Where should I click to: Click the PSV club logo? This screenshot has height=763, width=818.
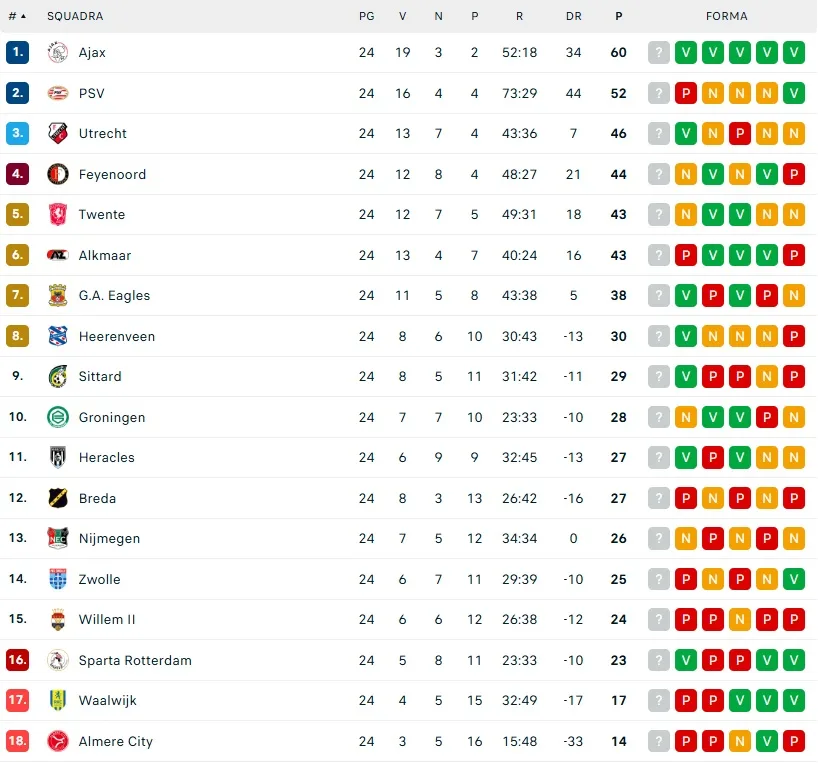(57, 93)
